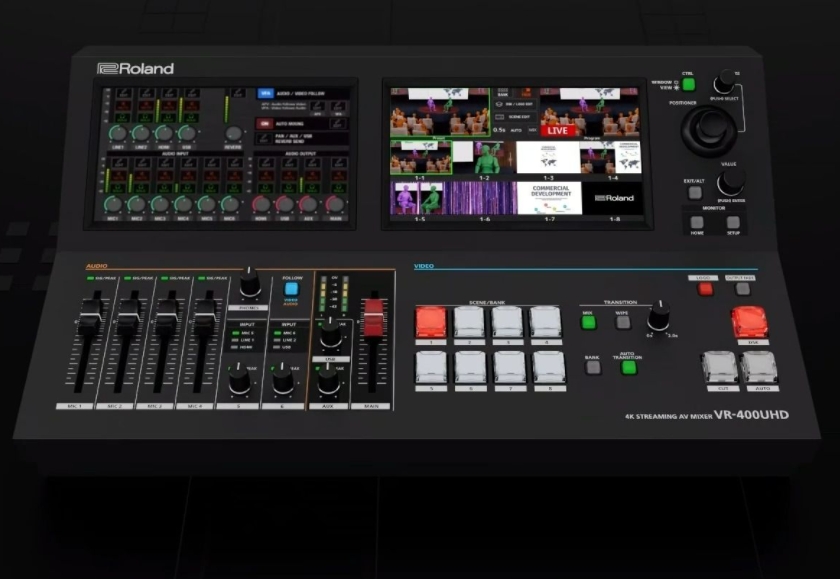Screen dimensions: 840x579
Task: Tap the DSK / LOGO EDIT icon on touchscreen
Action: coord(515,104)
